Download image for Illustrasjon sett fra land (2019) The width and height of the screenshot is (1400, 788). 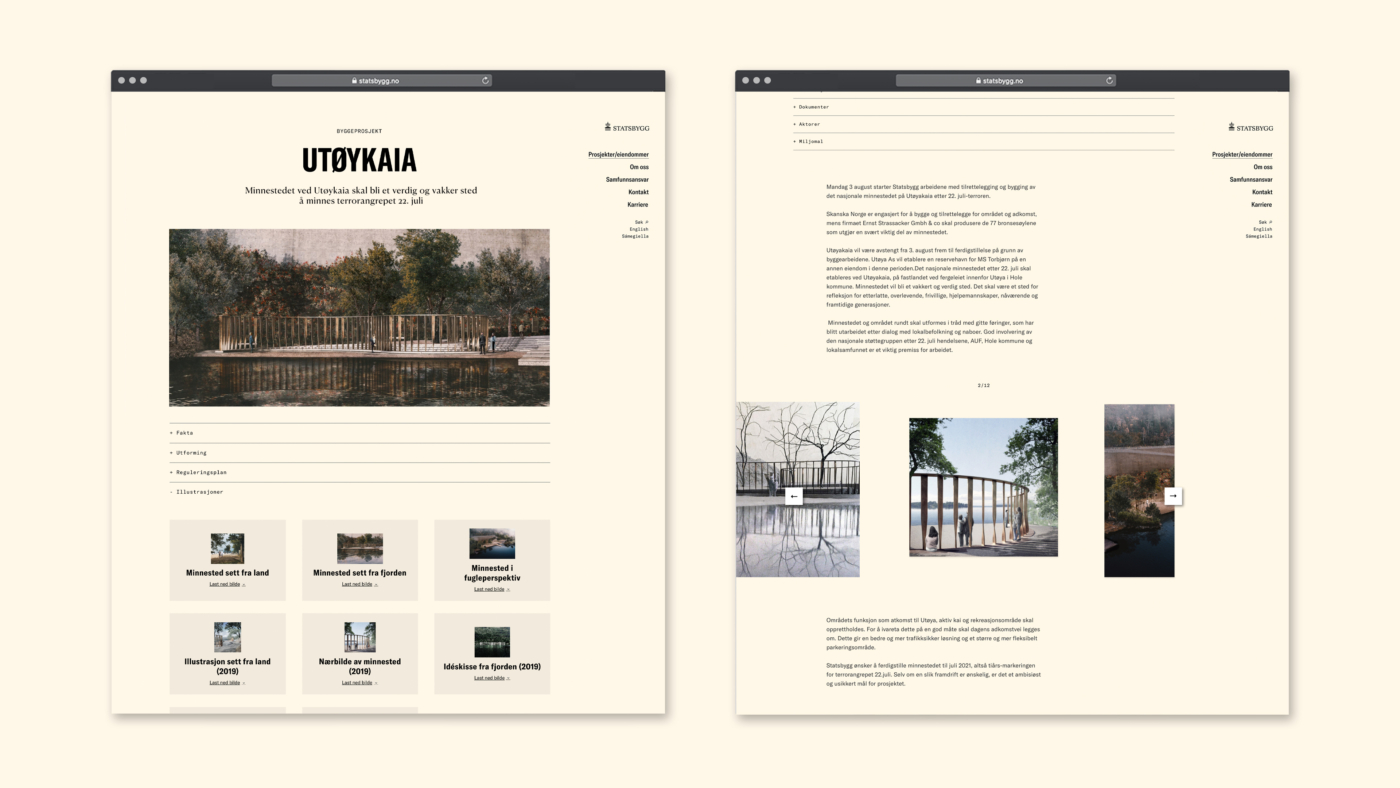[227, 683]
